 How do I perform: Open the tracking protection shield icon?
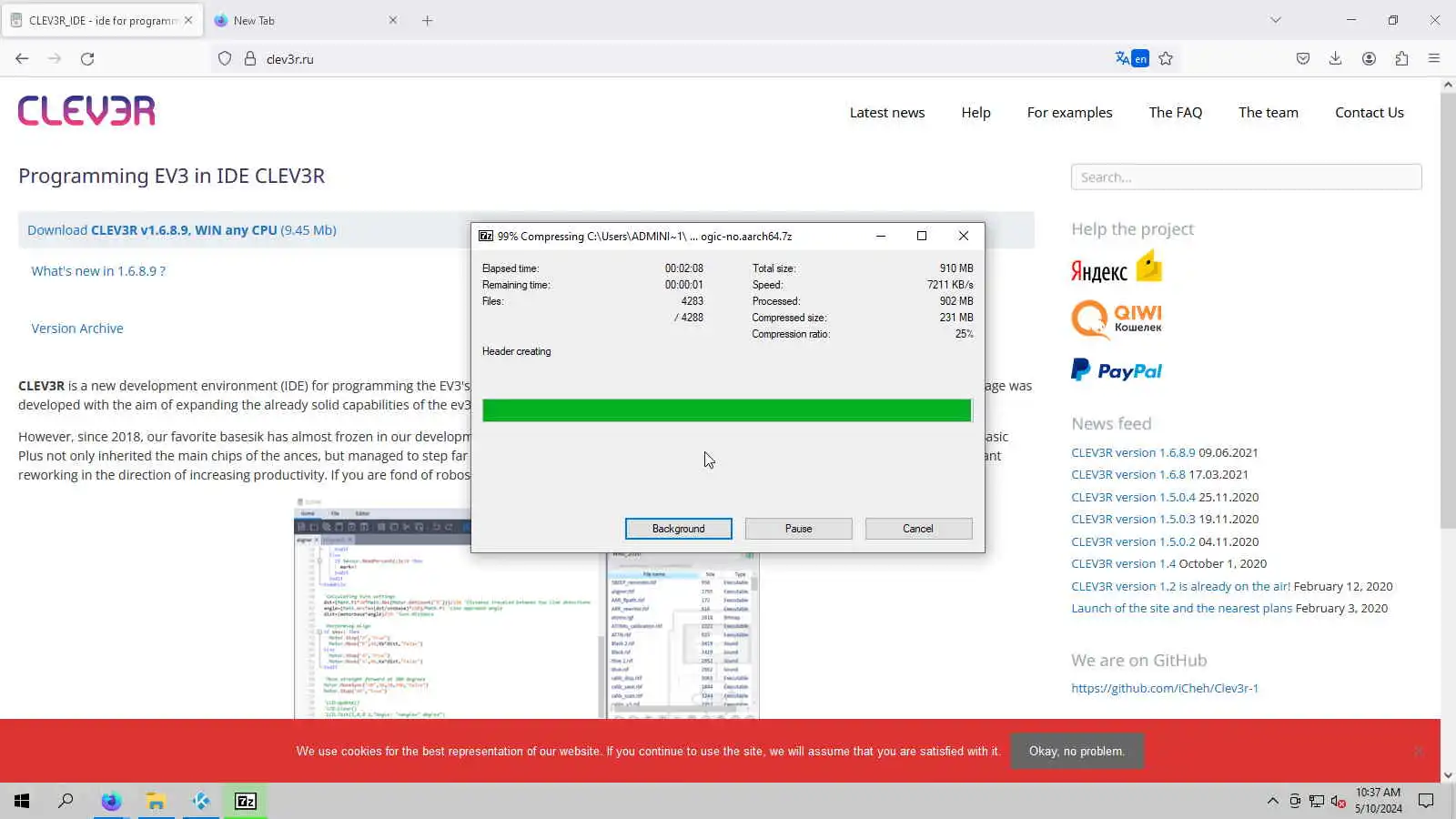pyautogui.click(x=225, y=58)
